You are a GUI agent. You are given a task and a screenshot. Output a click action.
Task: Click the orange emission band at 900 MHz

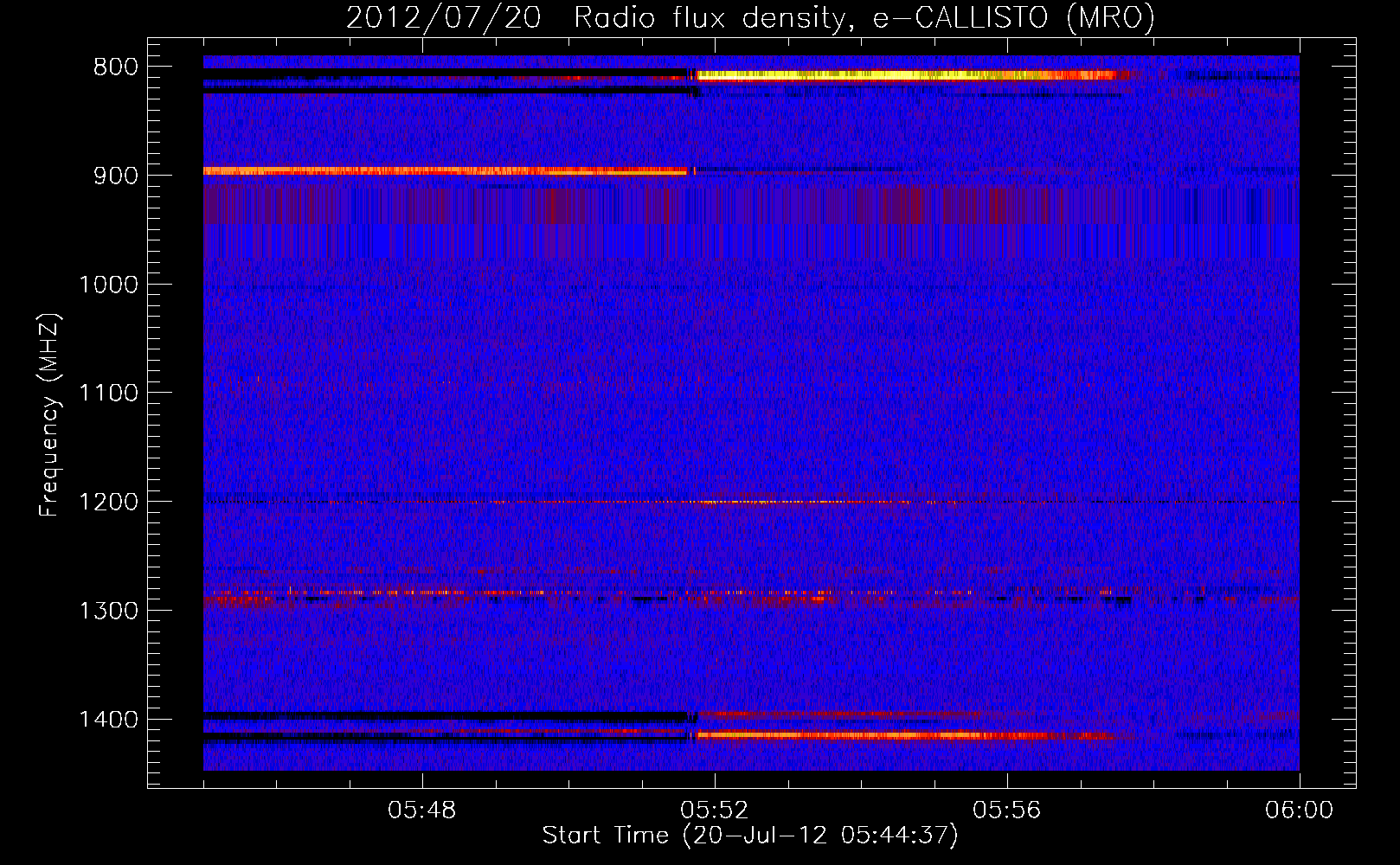[445, 171]
